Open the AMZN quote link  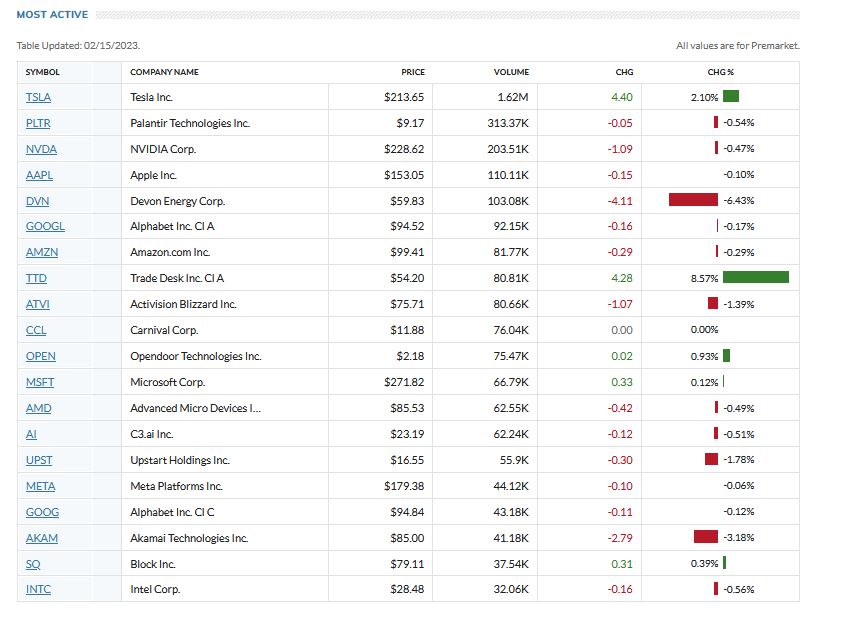pos(41,253)
